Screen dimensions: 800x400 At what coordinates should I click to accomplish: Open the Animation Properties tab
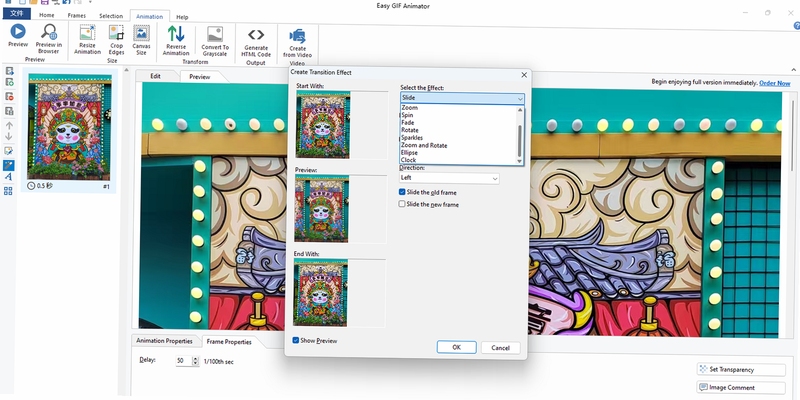164,341
